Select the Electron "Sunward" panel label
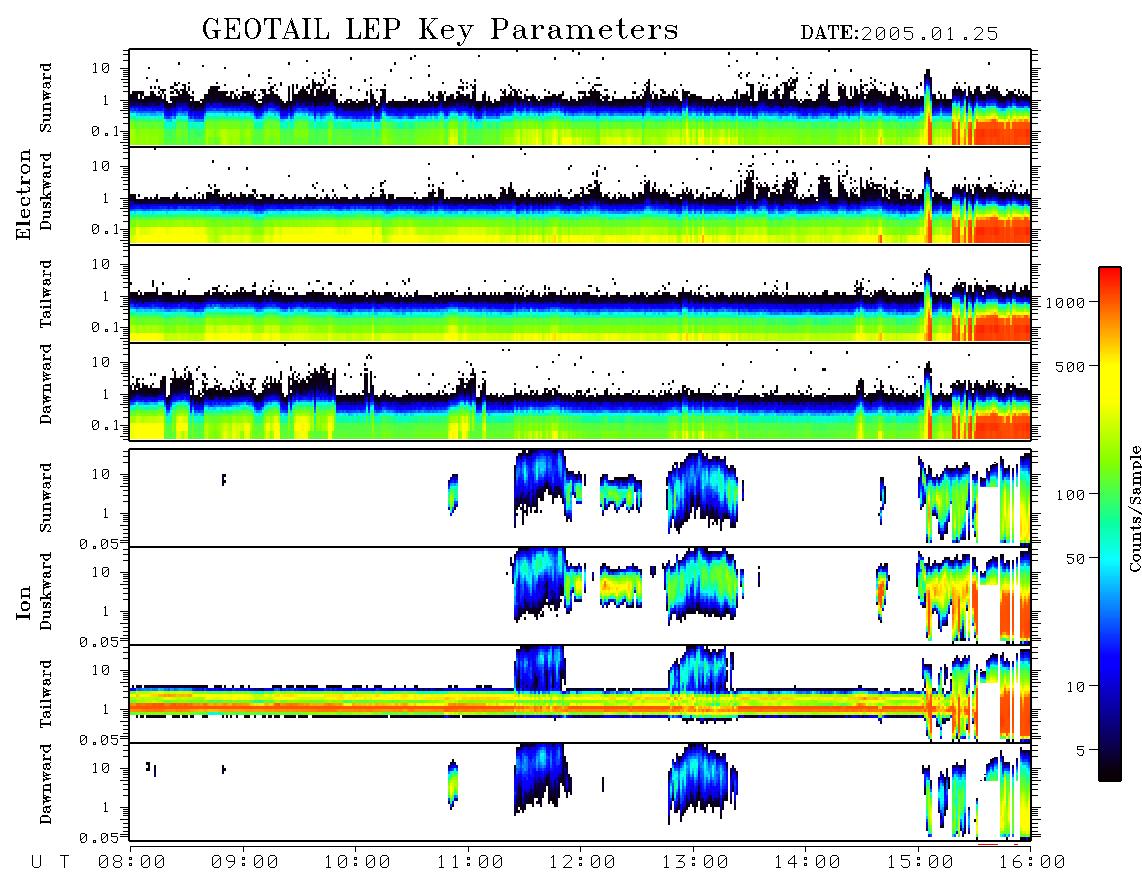 pos(46,98)
